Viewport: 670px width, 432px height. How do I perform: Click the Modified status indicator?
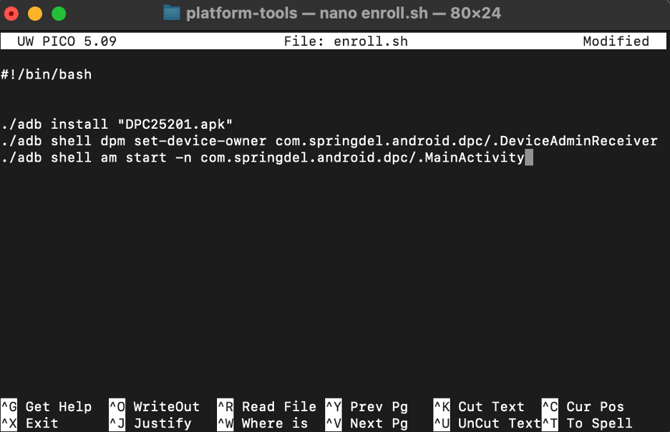point(616,41)
